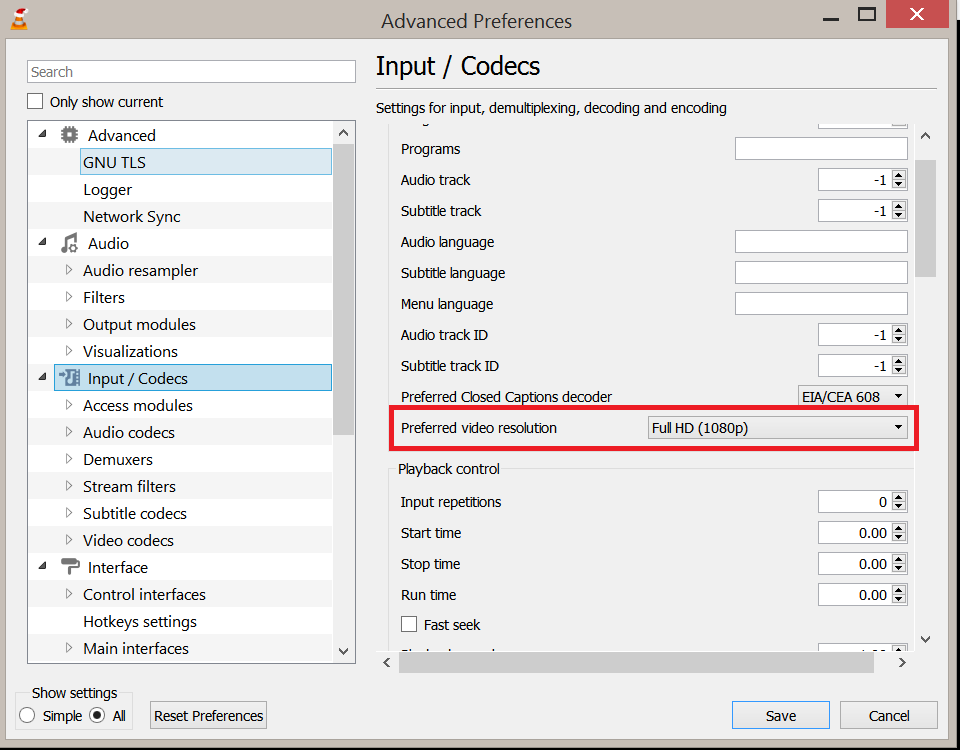Select Demuxers tree item

point(118,459)
